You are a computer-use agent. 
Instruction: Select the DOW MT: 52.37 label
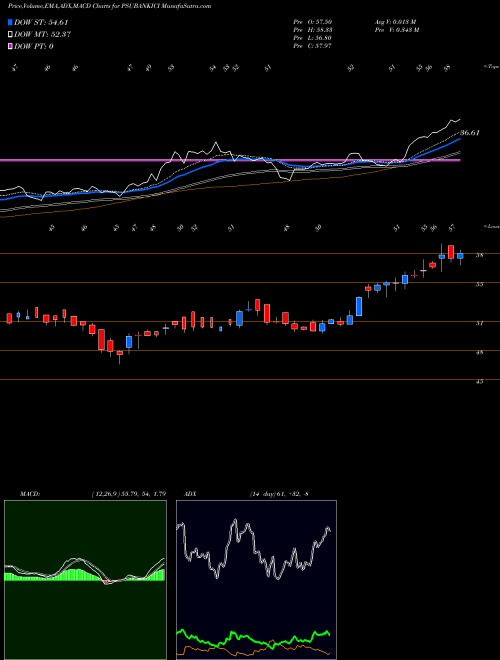click(42, 35)
